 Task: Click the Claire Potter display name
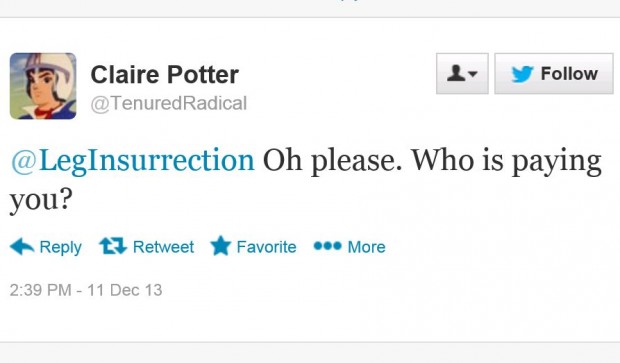click(x=164, y=74)
